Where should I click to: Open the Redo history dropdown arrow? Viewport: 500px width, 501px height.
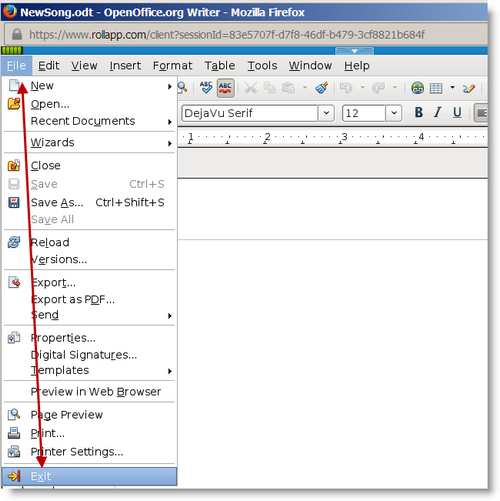(395, 88)
